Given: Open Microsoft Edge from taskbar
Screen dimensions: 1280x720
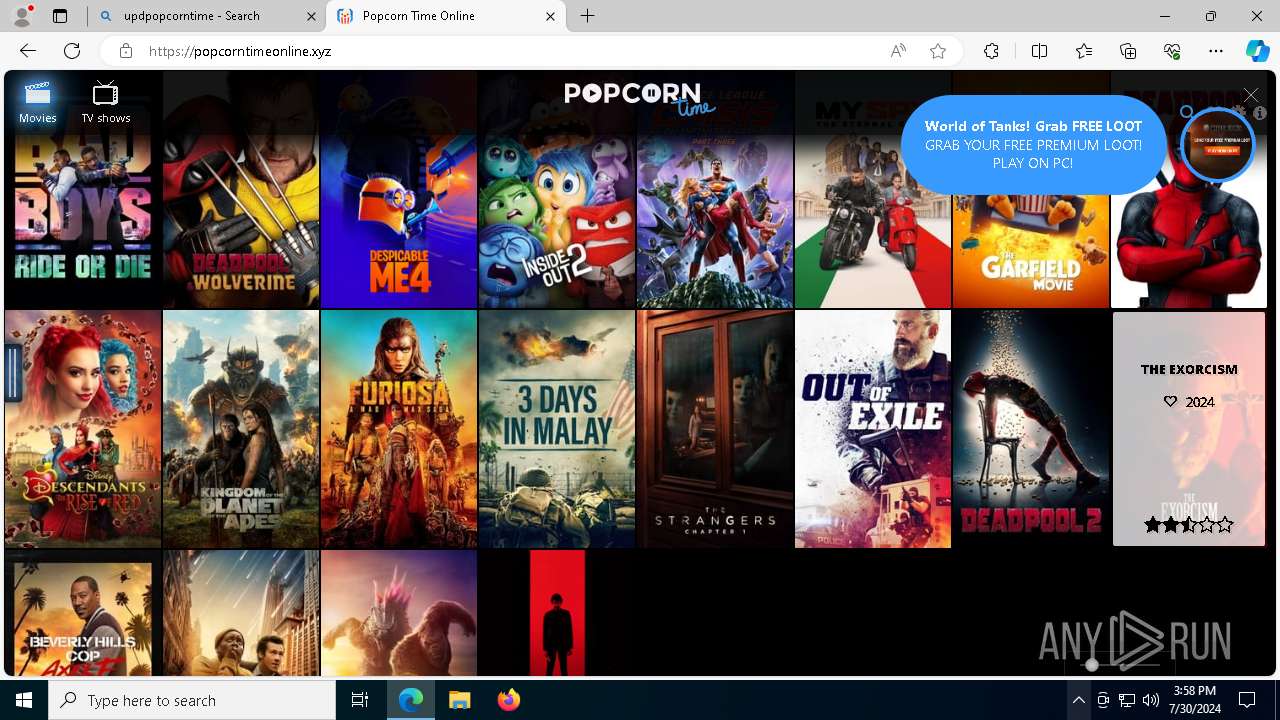Looking at the screenshot, I should (x=411, y=700).
